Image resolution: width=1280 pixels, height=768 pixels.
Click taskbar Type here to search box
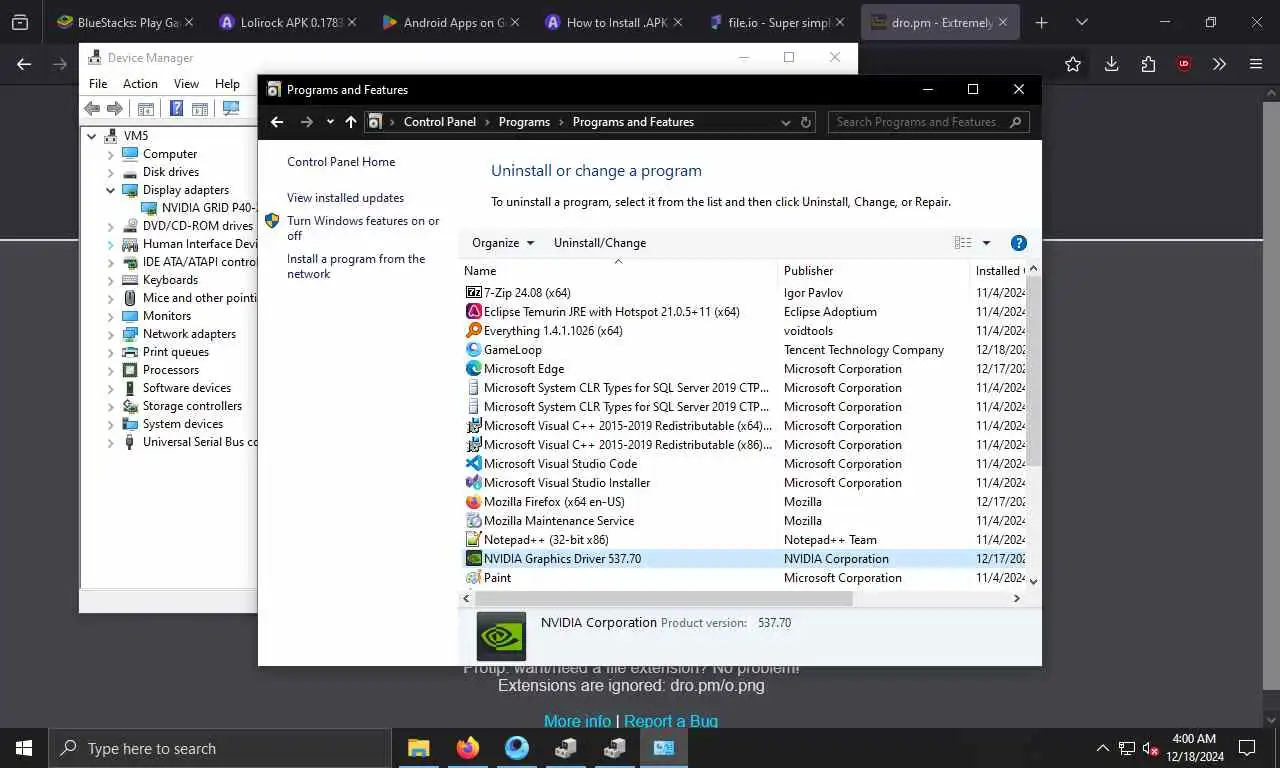(x=220, y=748)
